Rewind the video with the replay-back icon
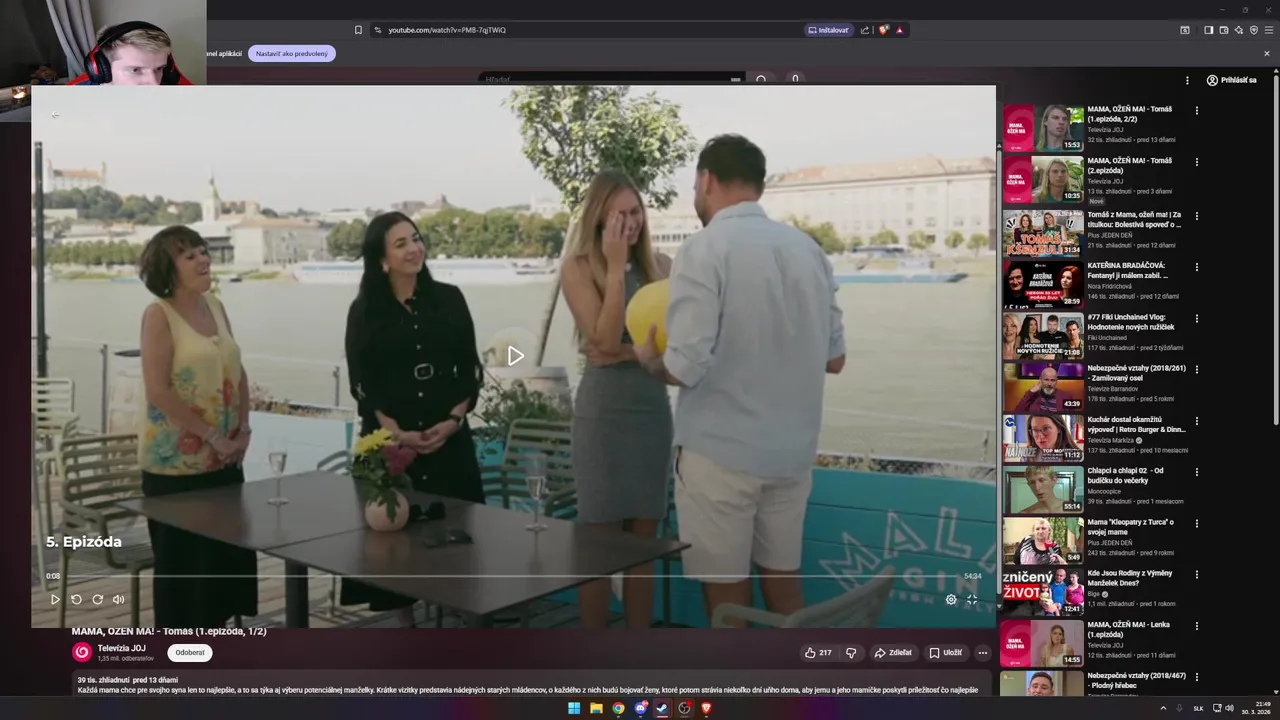The image size is (1280, 720). (x=76, y=599)
